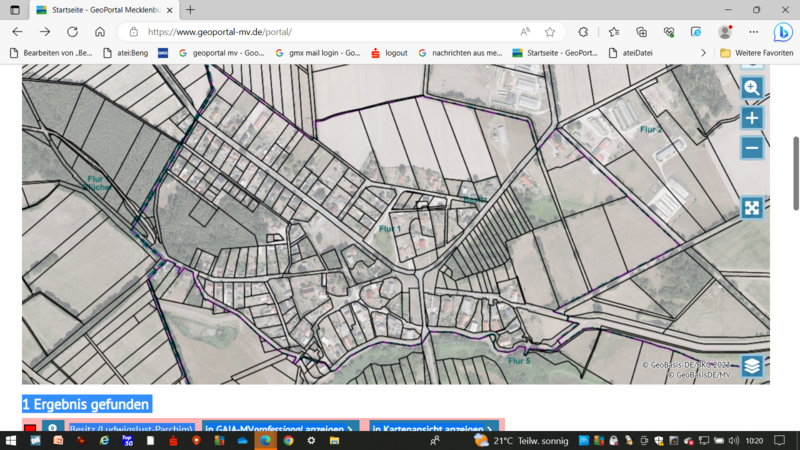Open Google Chrome from the taskbar
The image size is (800, 450).
(x=289, y=441)
